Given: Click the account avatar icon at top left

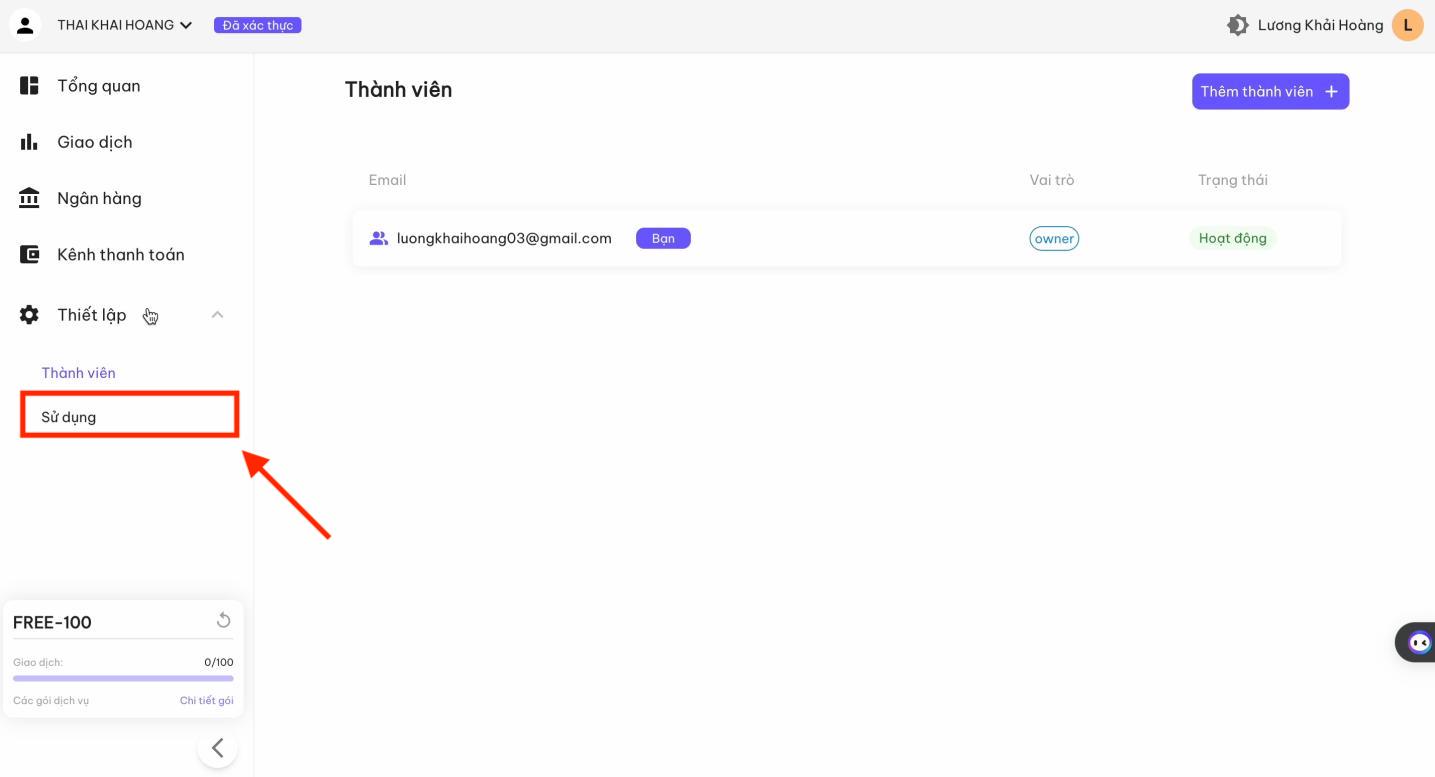Looking at the screenshot, I should click(25, 25).
